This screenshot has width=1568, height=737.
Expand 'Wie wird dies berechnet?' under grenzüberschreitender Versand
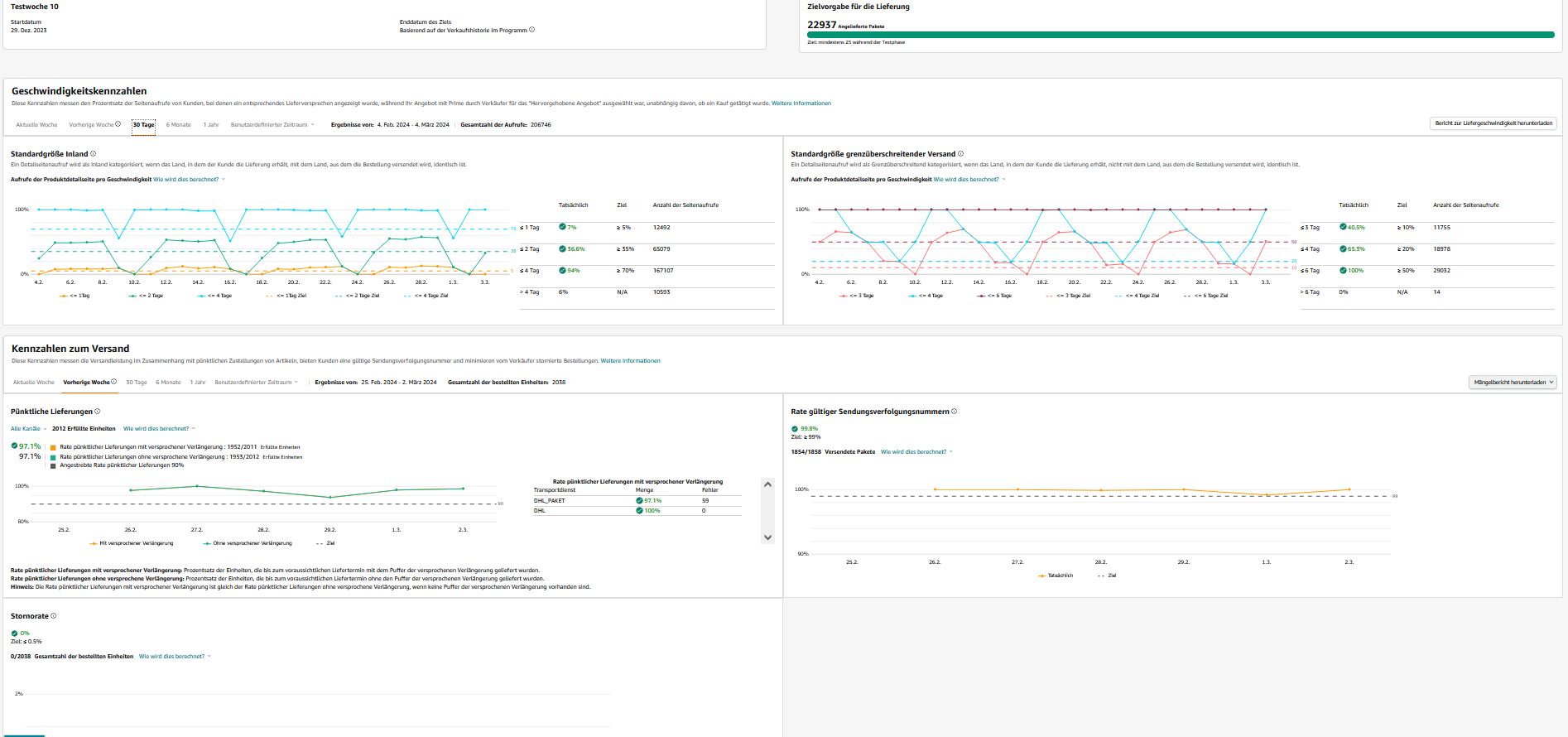(x=969, y=180)
